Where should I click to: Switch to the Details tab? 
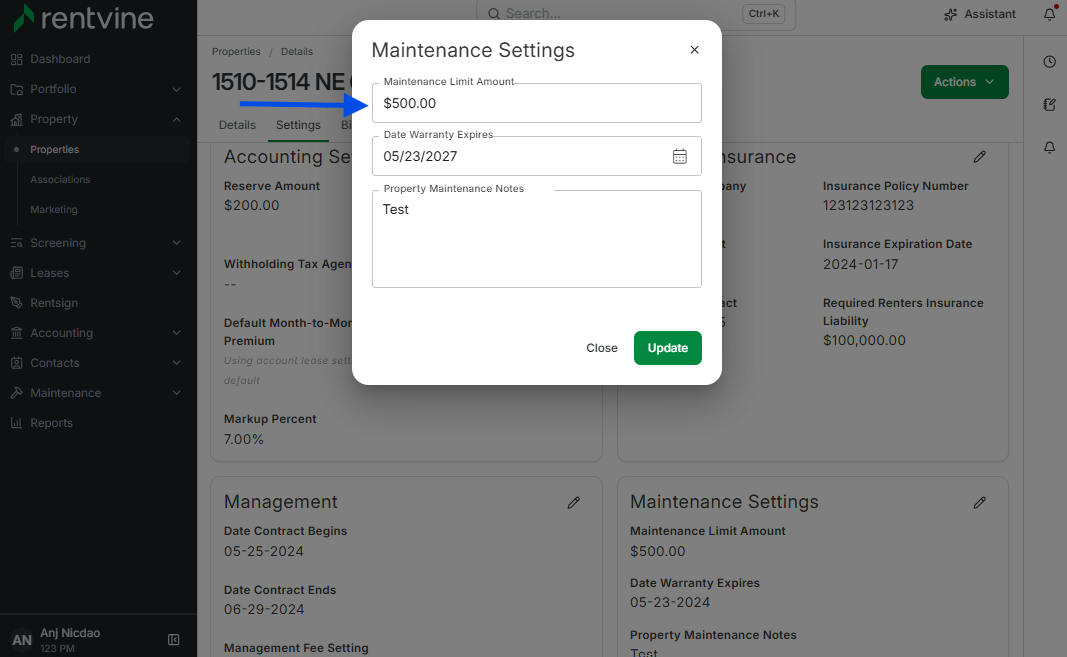pyautogui.click(x=237, y=125)
